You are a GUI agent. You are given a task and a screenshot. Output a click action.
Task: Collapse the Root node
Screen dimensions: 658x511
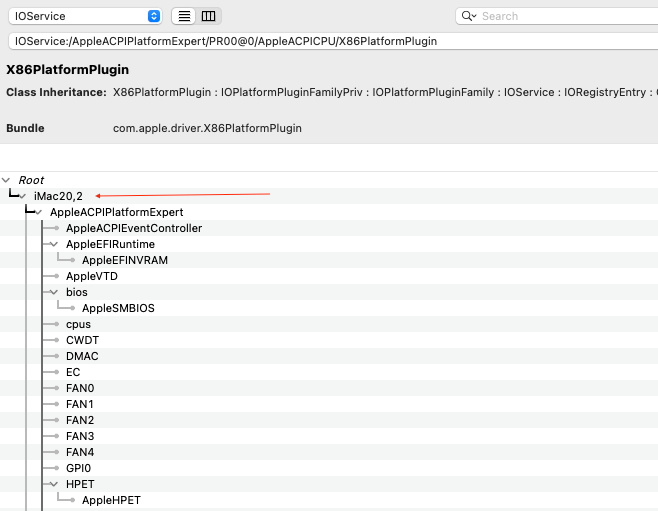(6, 180)
